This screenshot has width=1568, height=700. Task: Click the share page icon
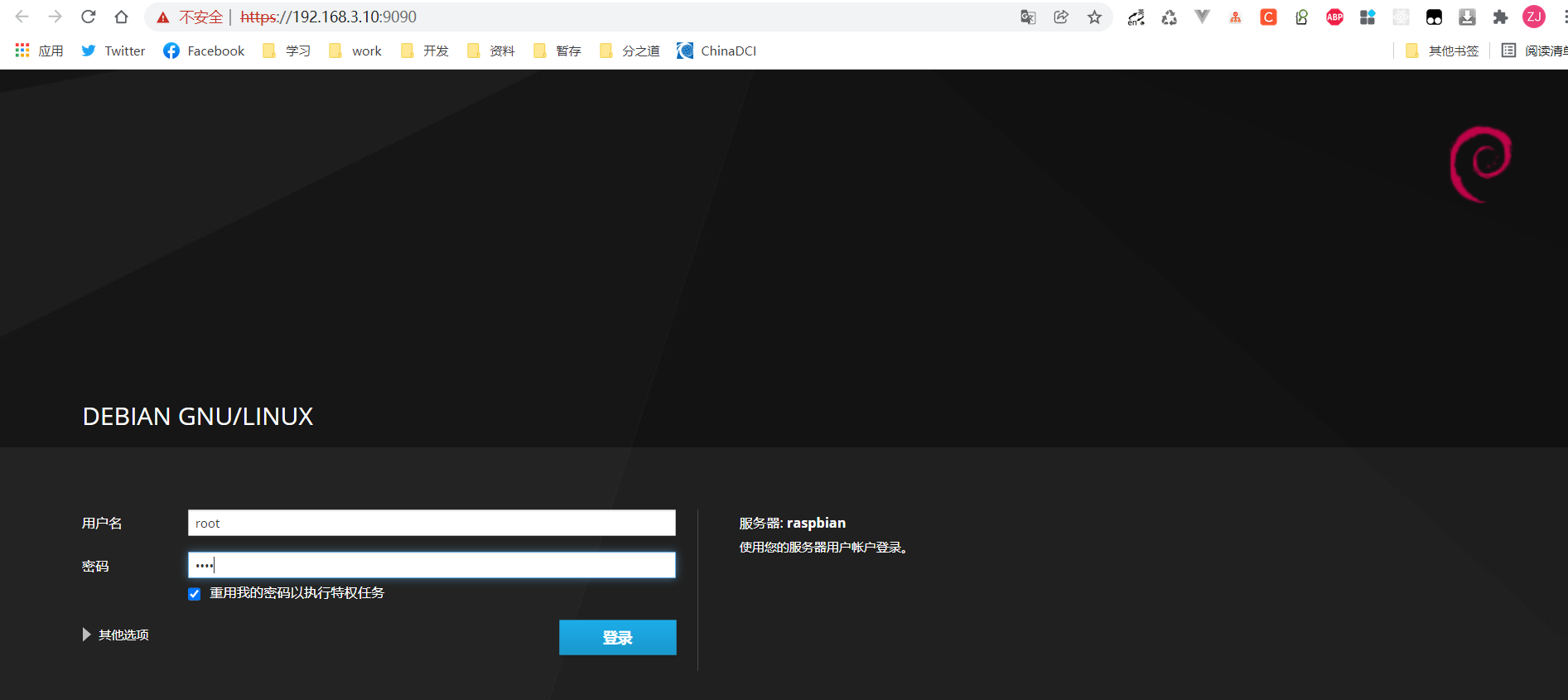[x=1061, y=17]
